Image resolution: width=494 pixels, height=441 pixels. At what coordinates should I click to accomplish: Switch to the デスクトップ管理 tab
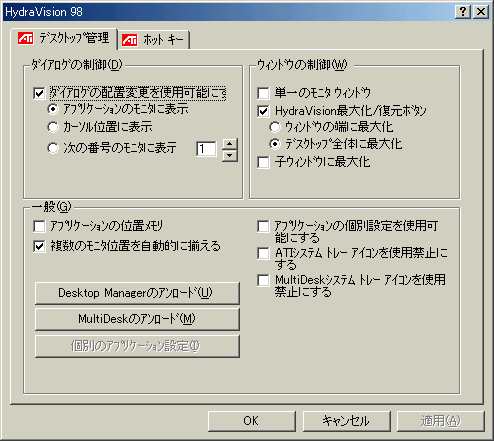(x=64, y=39)
